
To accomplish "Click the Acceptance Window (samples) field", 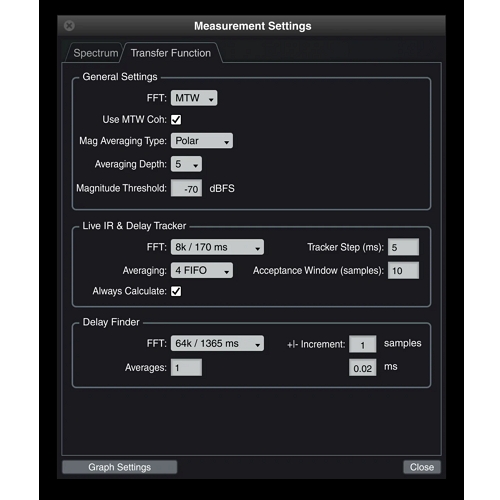I will (x=403, y=270).
